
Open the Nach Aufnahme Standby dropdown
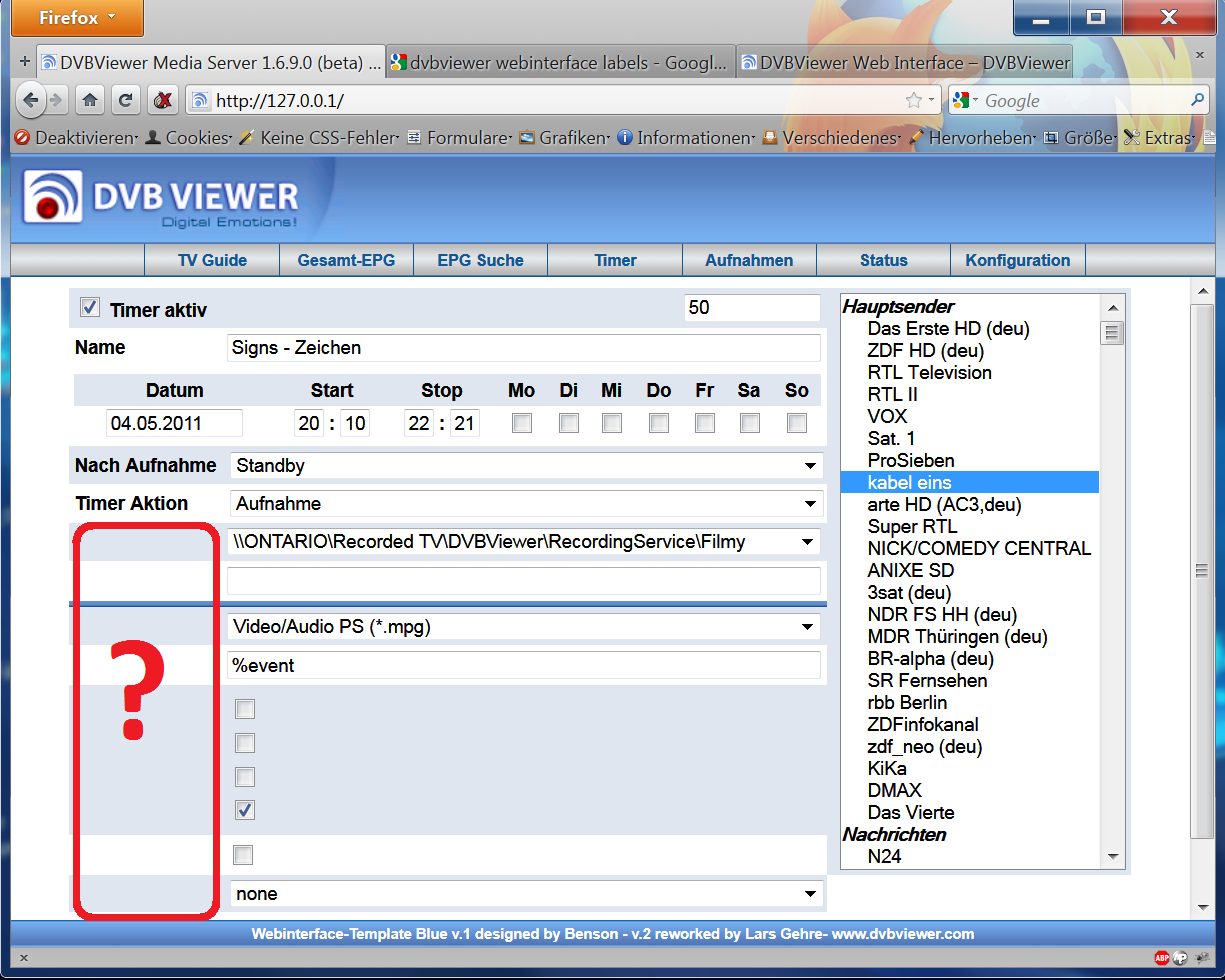click(525, 466)
